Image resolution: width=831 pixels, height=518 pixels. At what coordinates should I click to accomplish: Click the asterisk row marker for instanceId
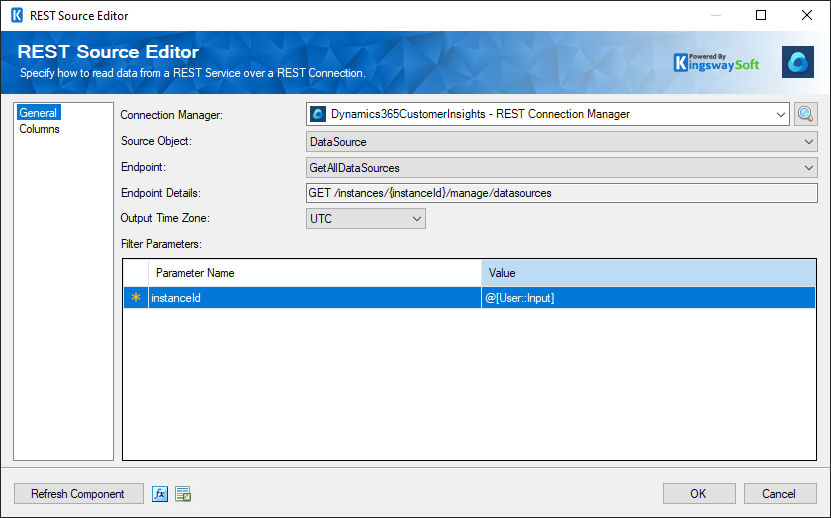(x=136, y=297)
